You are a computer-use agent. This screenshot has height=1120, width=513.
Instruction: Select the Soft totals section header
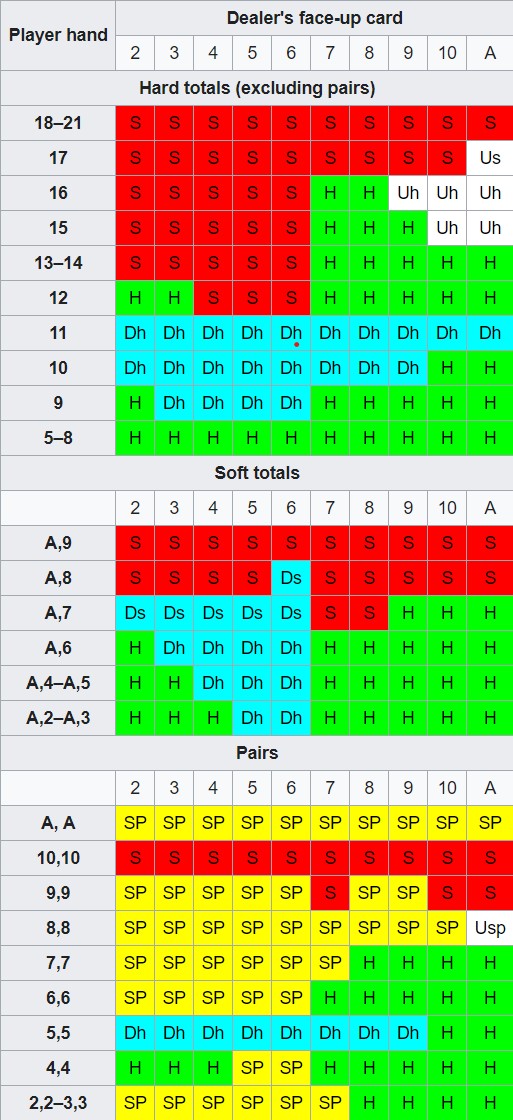pyautogui.click(x=256, y=473)
